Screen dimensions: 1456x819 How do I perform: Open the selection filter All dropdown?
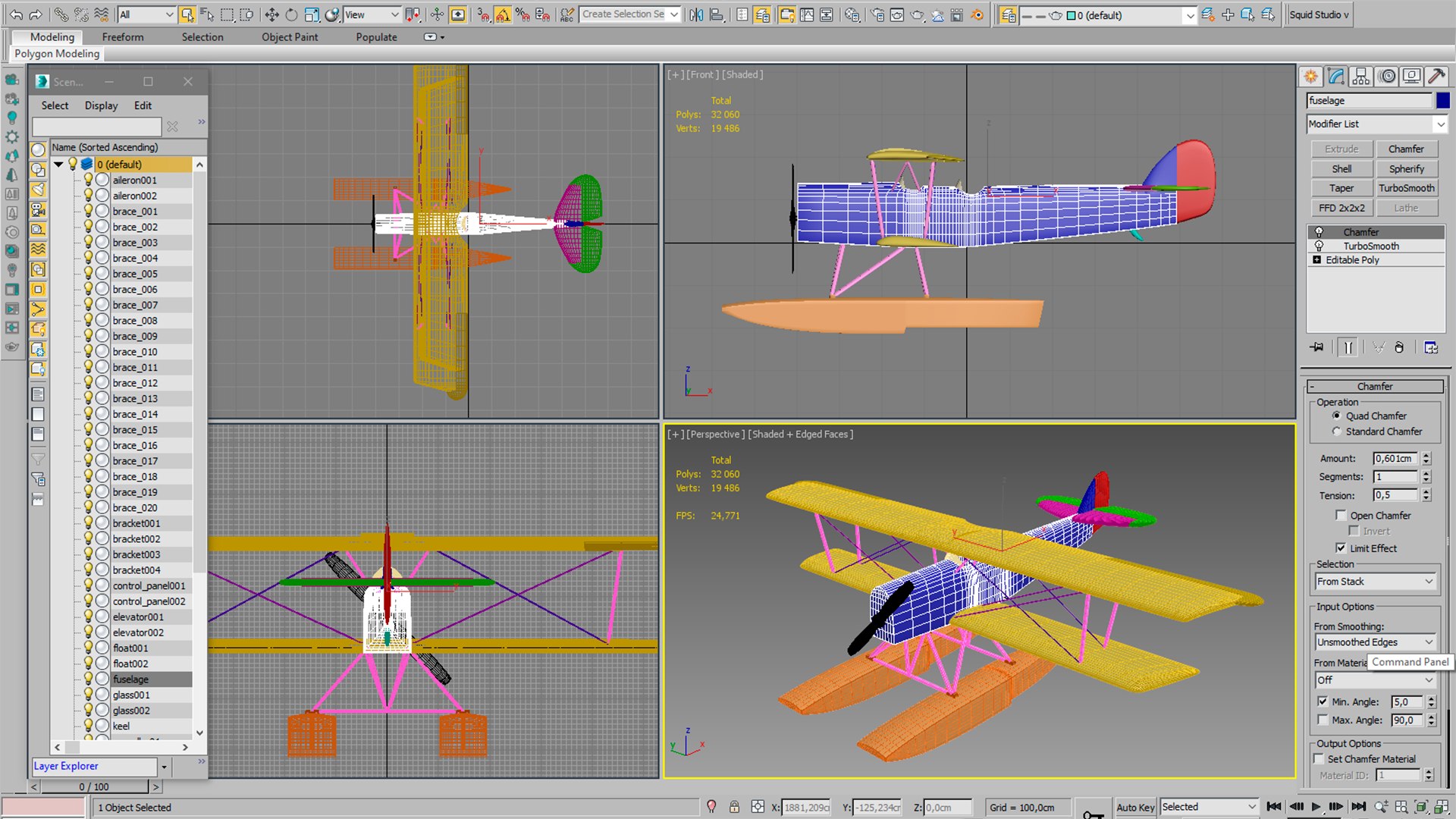point(147,14)
